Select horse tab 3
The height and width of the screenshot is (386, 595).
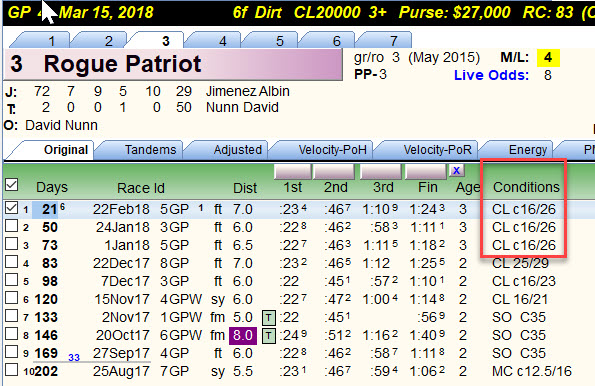click(x=156, y=40)
